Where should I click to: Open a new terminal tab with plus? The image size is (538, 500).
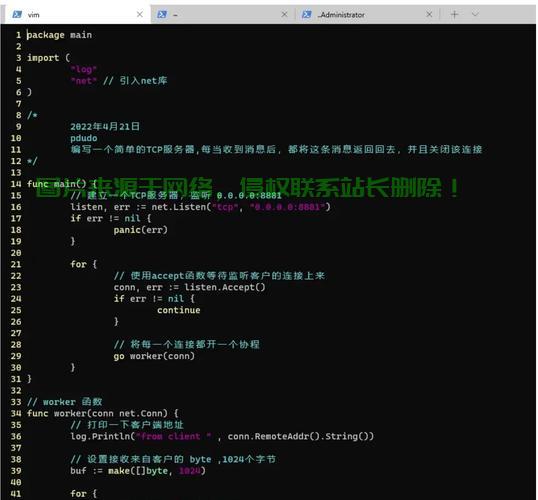[x=454, y=14]
